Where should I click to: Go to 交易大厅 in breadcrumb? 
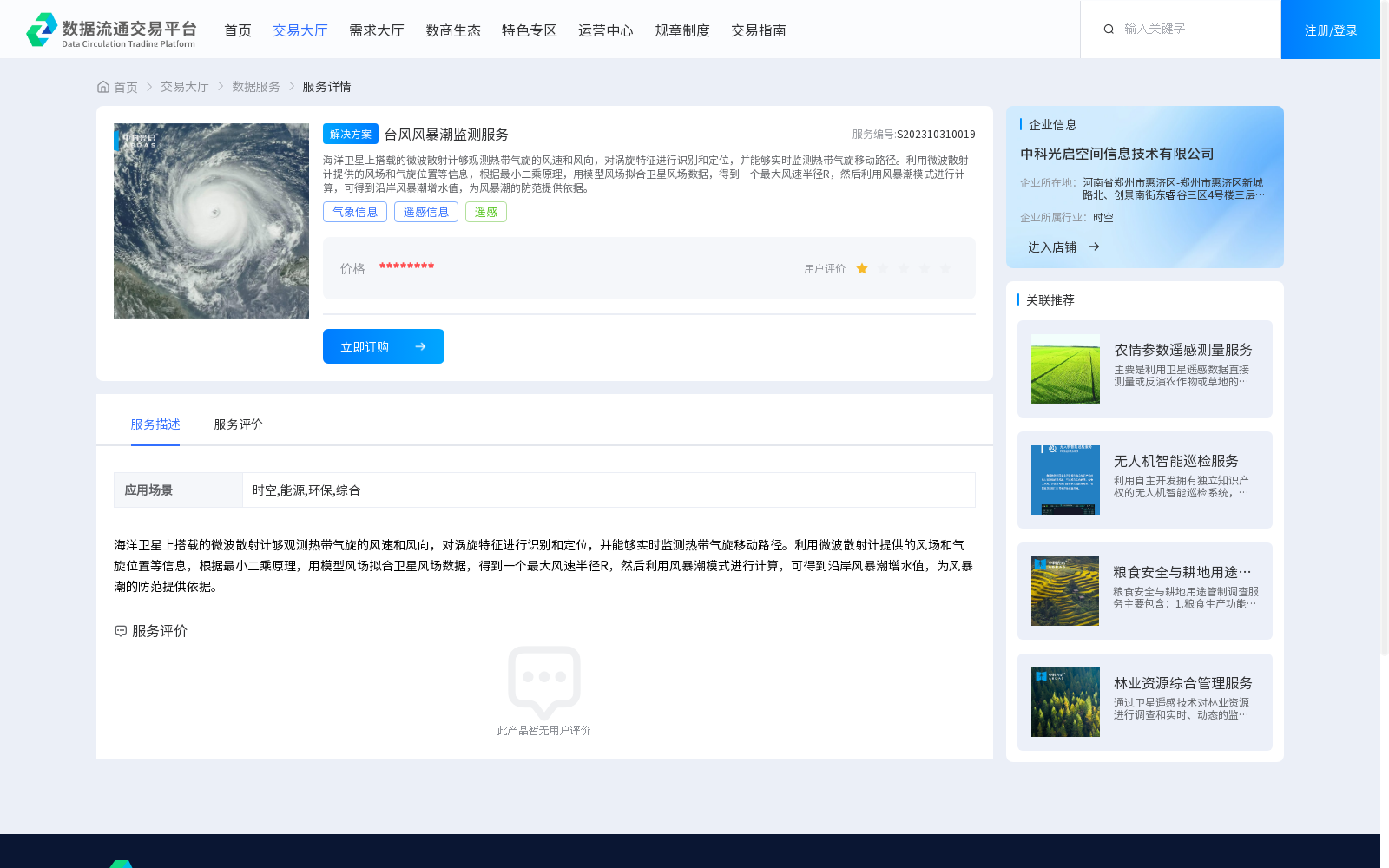tap(185, 87)
